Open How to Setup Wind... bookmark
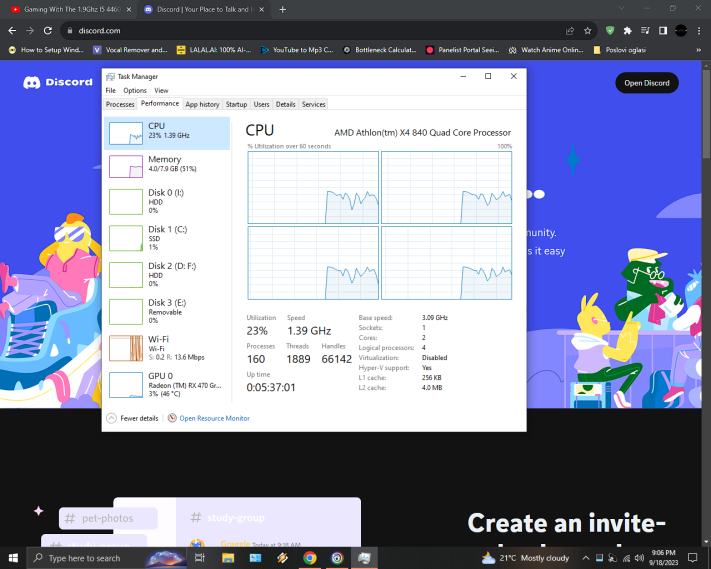 46,50
